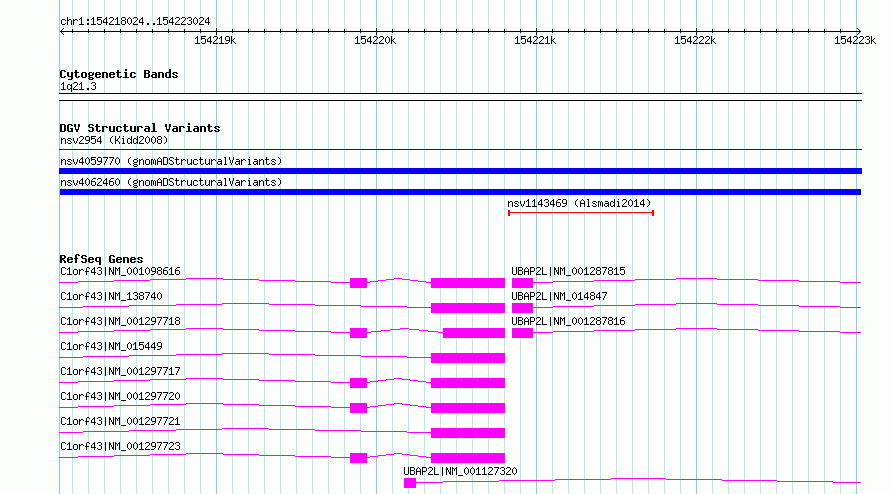Select C1orf43|NM_138740 transcript label
Image resolution: width=890 pixels, height=494 pixels.
[111, 296]
